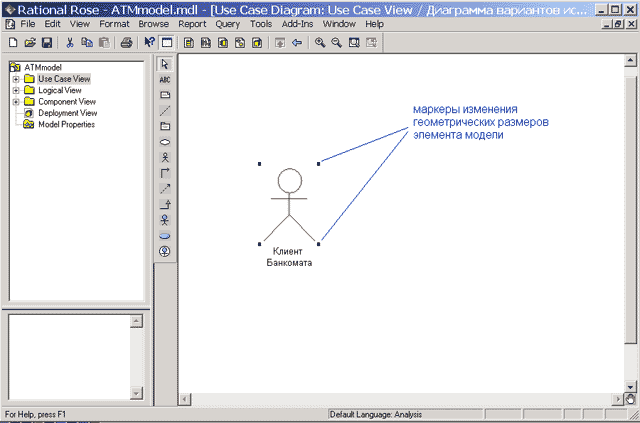Select the Use Case oval tool
This screenshot has height=423, width=640.
165,142
